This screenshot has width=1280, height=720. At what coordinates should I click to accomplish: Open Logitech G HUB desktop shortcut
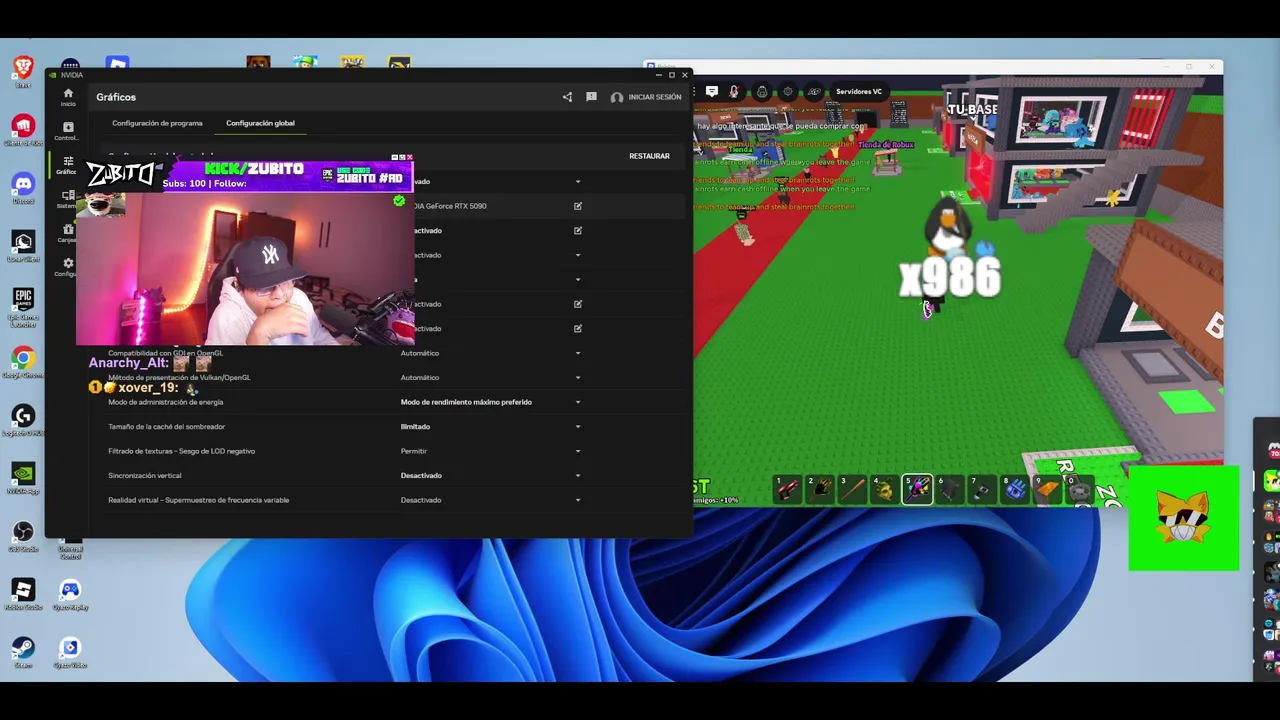23,419
